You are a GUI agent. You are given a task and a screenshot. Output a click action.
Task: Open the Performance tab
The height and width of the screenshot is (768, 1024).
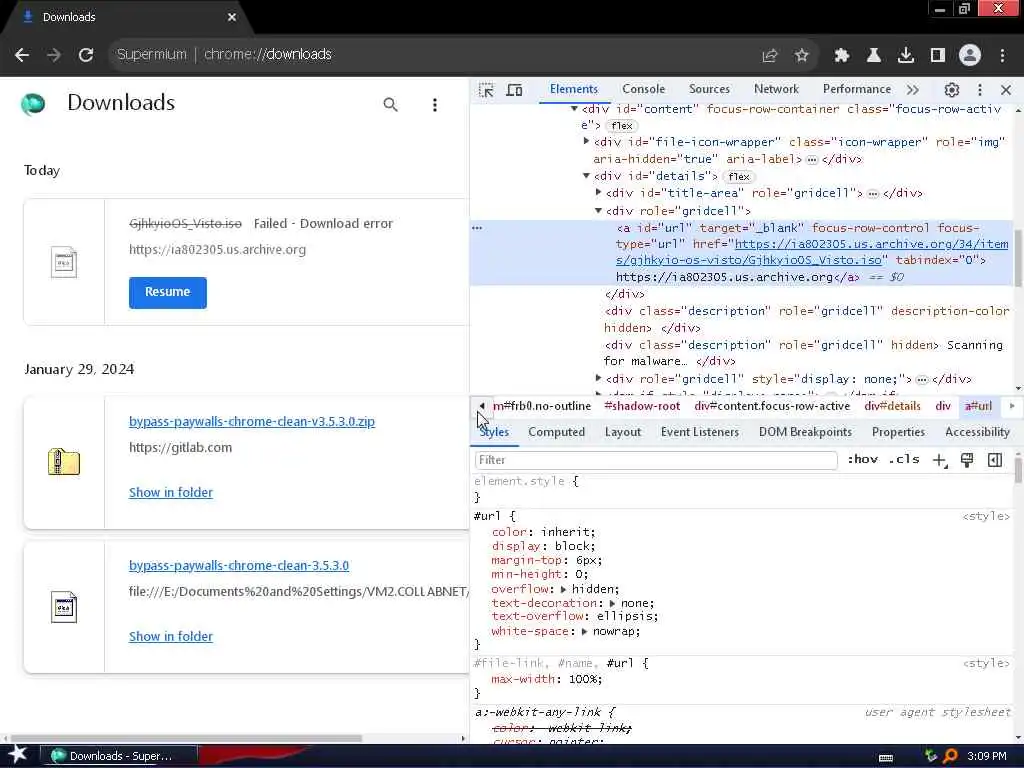(857, 89)
